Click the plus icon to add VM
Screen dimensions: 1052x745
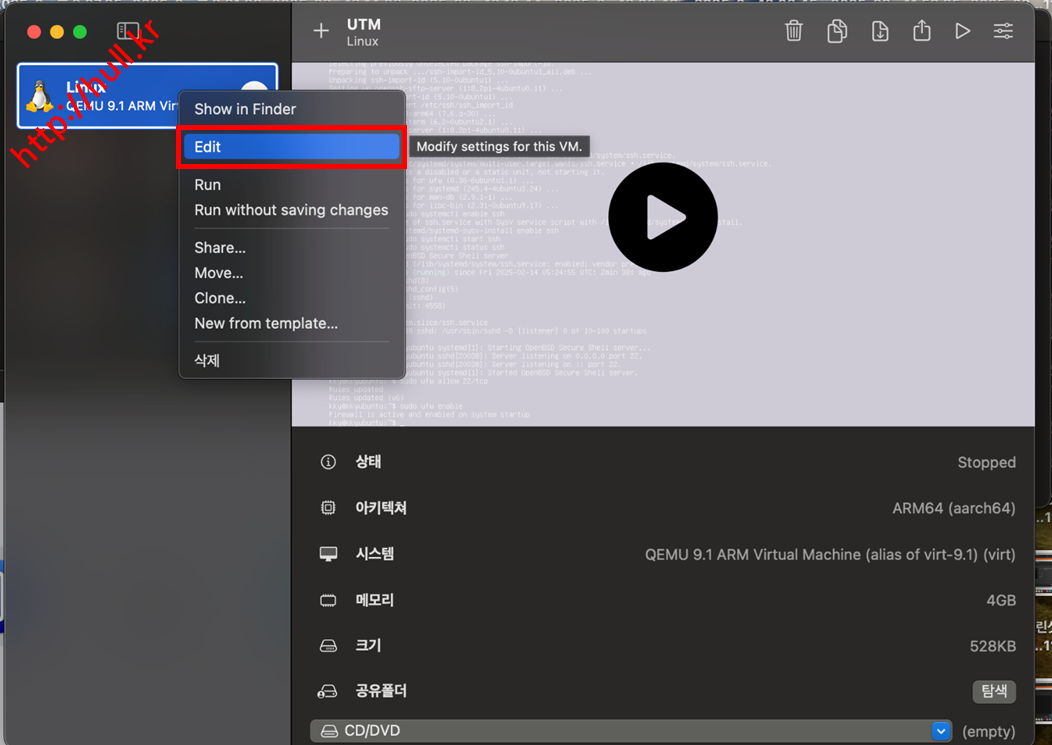321,31
